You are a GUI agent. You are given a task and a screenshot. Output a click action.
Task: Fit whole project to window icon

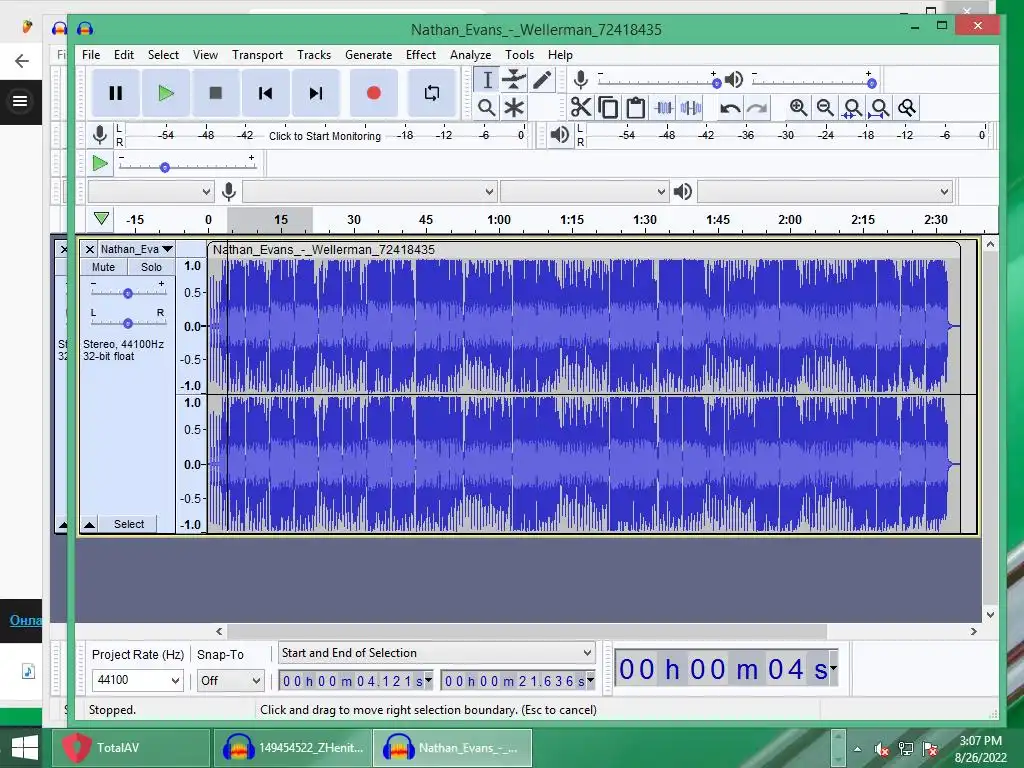pos(880,108)
